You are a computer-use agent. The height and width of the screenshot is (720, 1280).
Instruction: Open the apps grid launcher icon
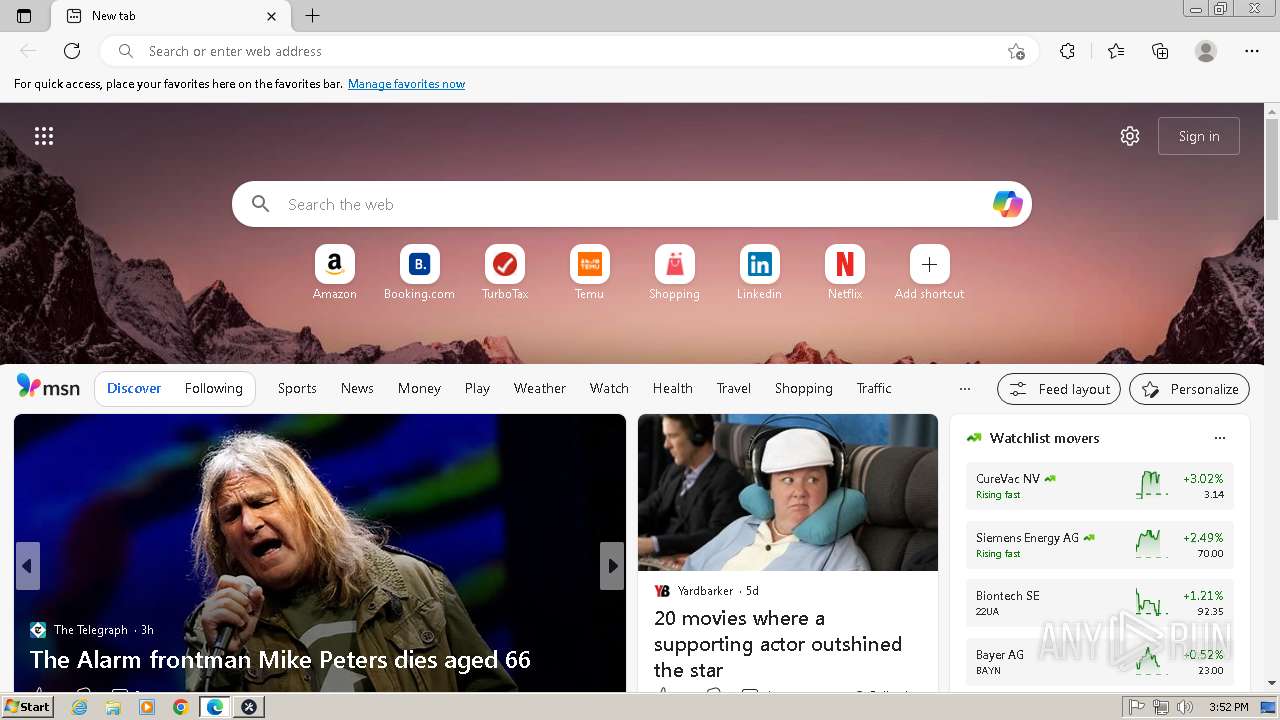[44, 136]
